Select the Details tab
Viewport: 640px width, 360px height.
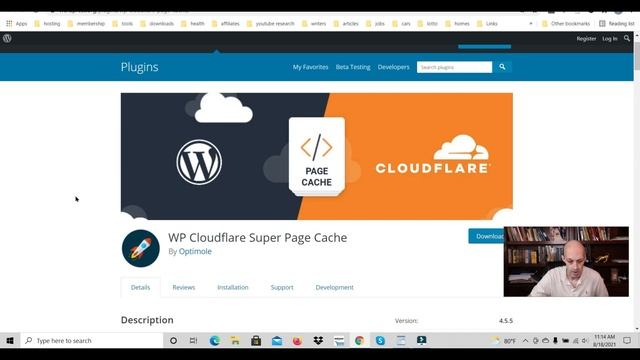coord(140,287)
